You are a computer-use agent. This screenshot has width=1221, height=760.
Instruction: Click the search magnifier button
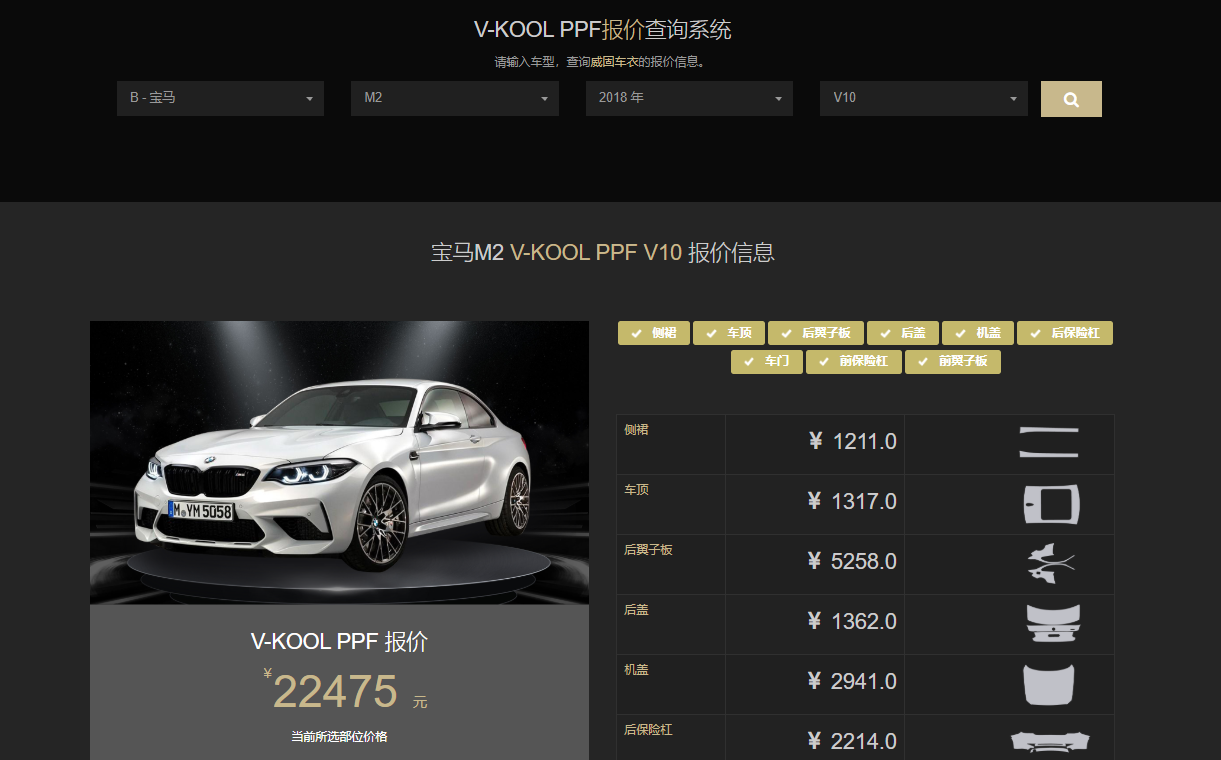point(1071,99)
